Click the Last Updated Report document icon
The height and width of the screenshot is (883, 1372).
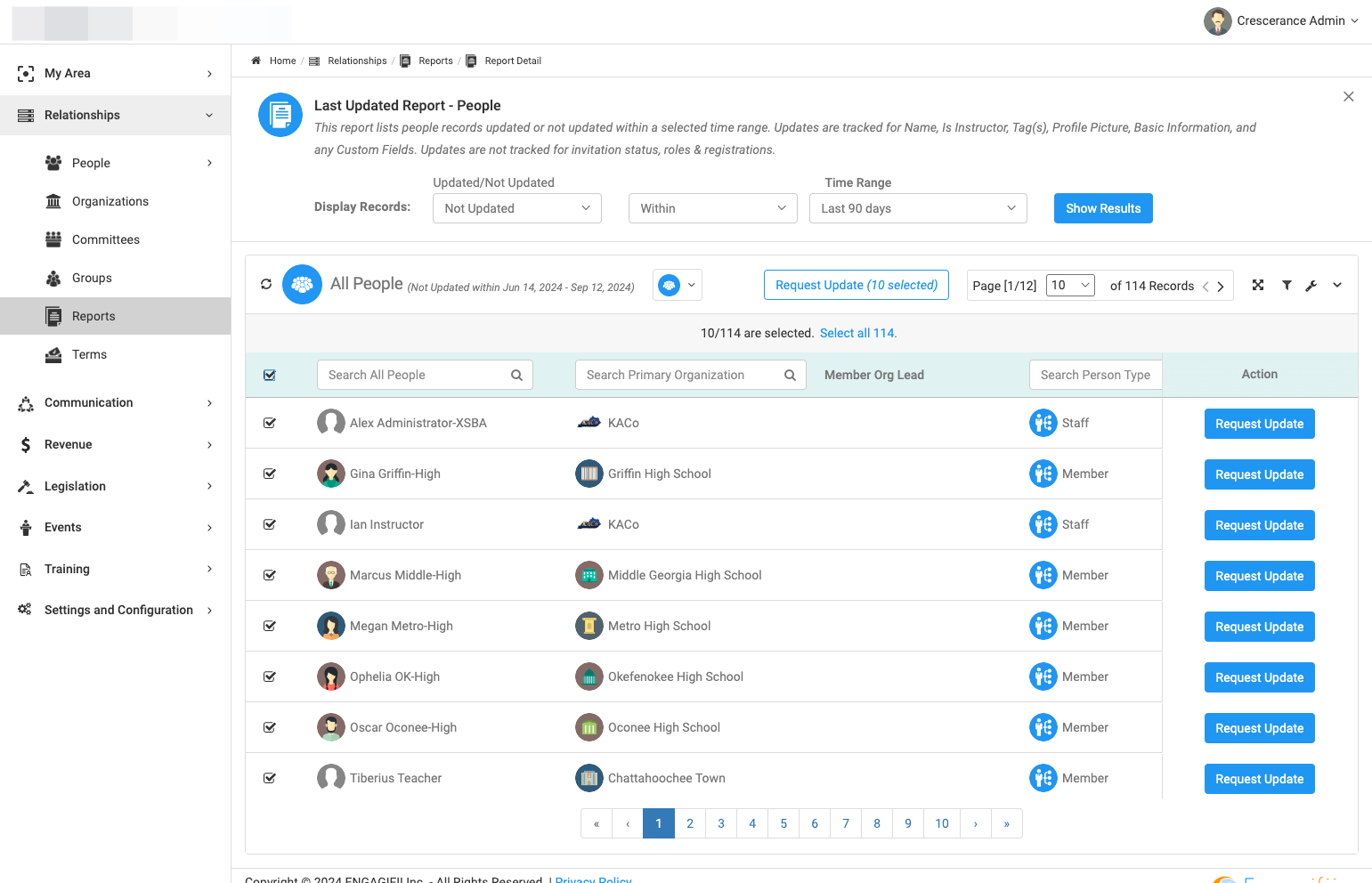coord(280,115)
